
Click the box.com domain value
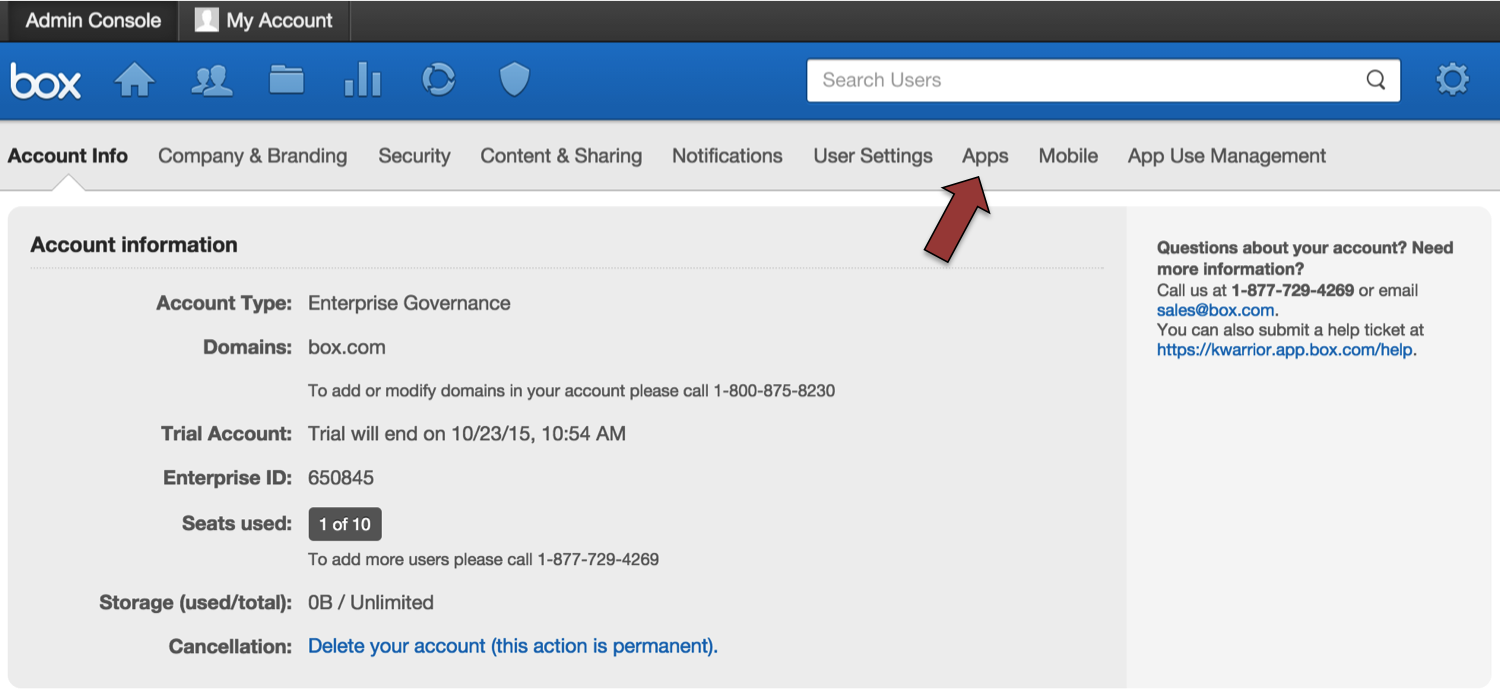(347, 348)
